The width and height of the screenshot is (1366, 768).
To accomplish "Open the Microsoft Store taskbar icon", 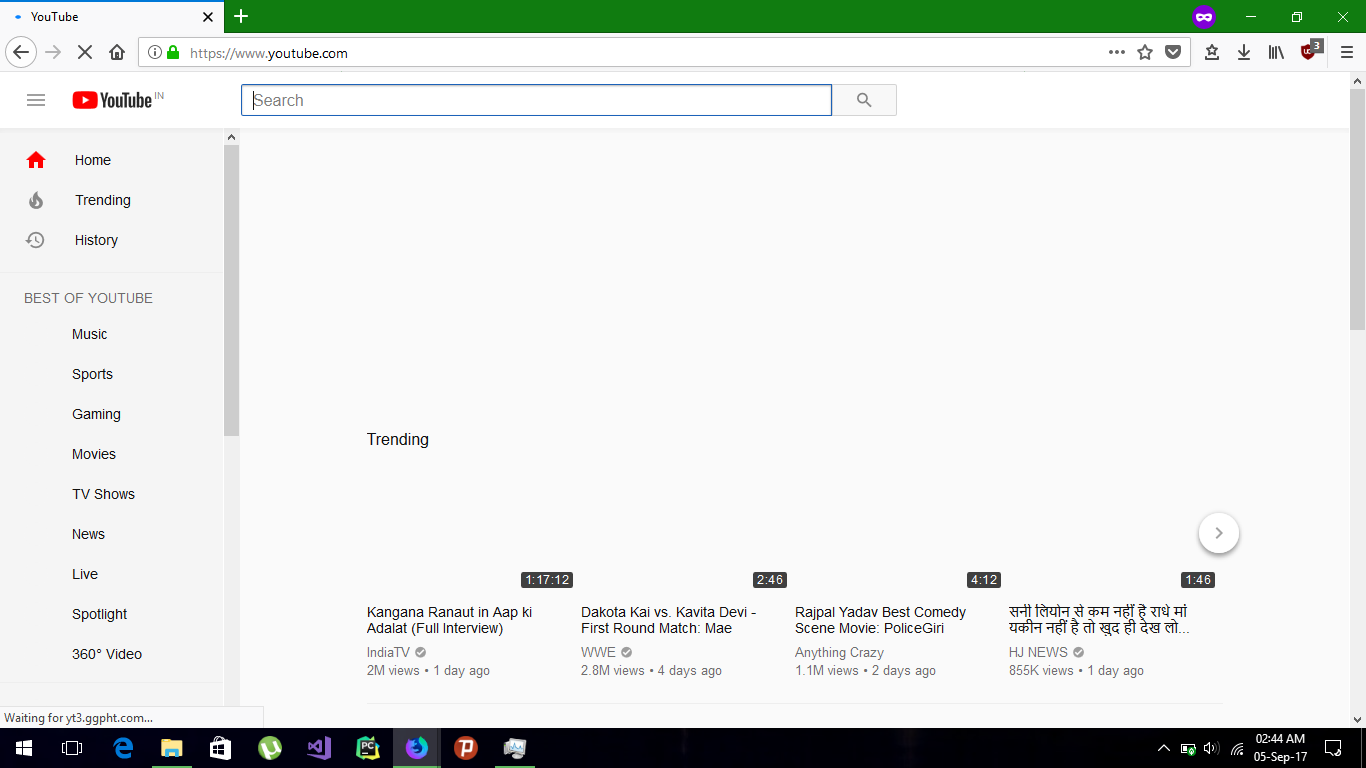I will [x=221, y=748].
